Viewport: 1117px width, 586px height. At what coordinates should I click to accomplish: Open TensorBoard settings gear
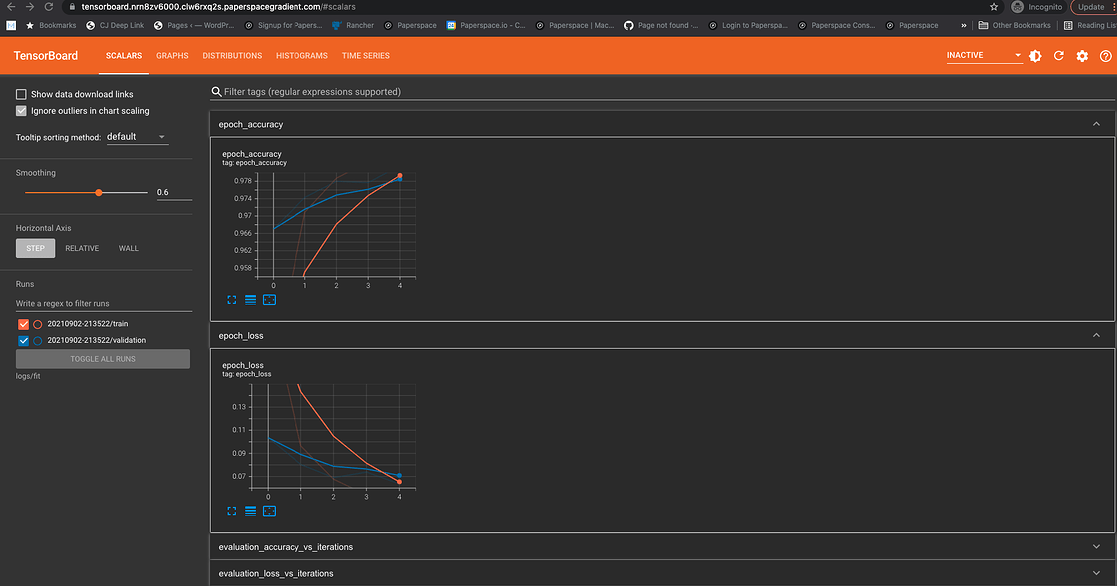1082,56
